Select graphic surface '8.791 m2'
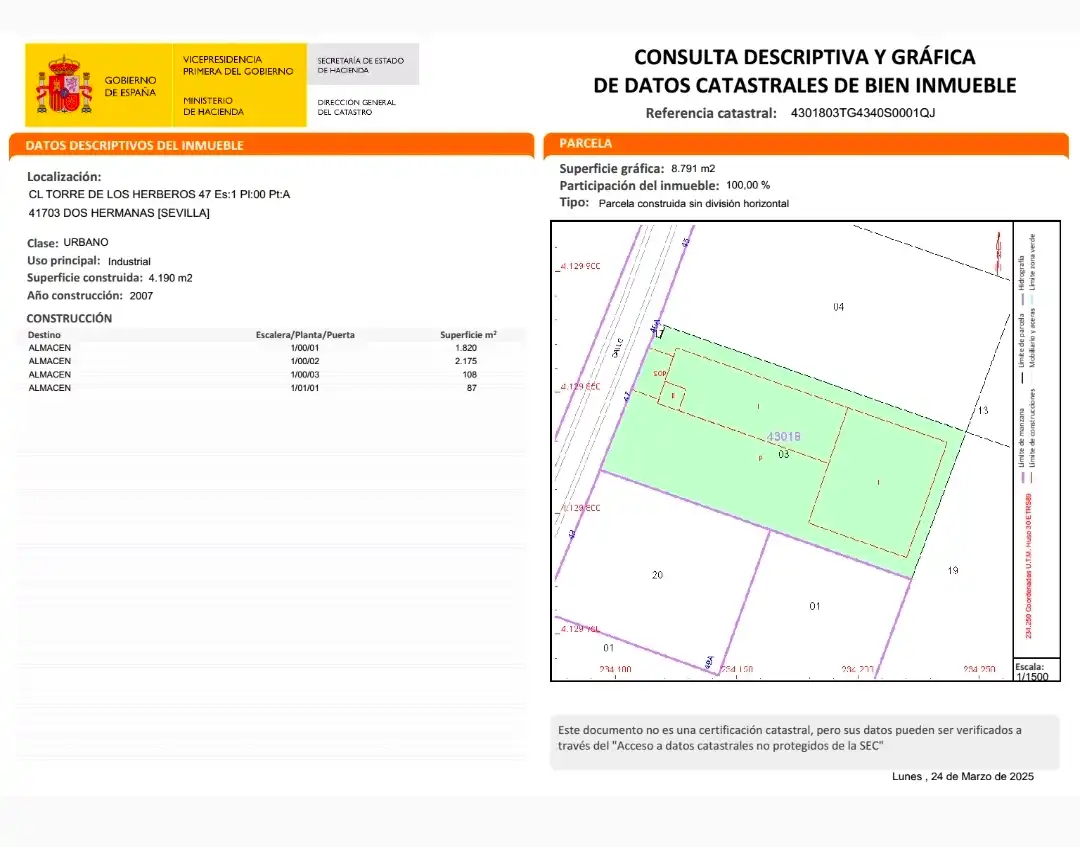The height and width of the screenshot is (847, 1080). point(693,169)
